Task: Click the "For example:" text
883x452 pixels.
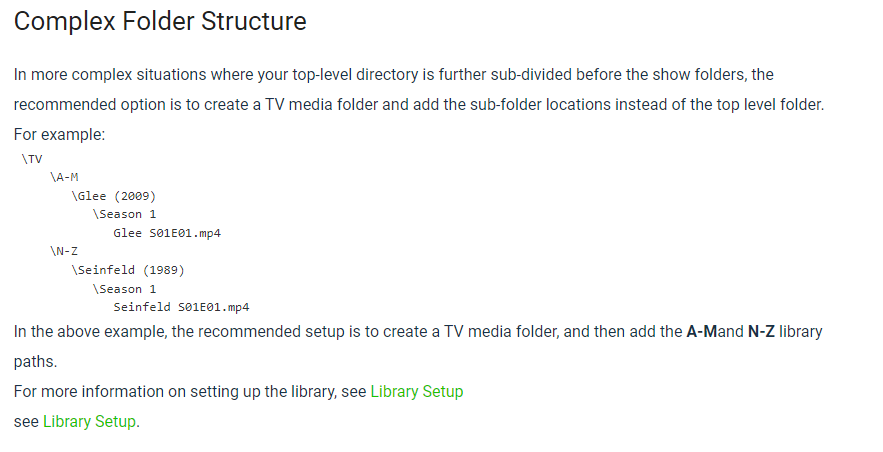Action: pyautogui.click(x=60, y=134)
